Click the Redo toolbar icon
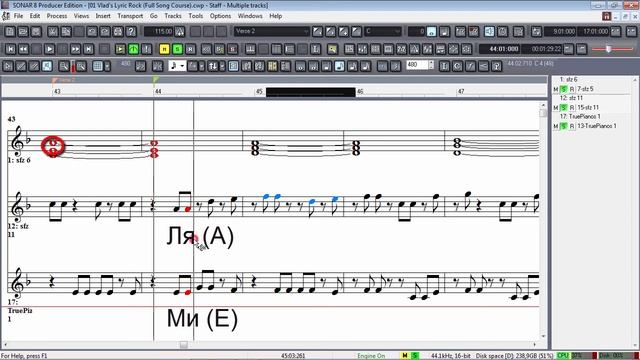 pyautogui.click(x=105, y=31)
